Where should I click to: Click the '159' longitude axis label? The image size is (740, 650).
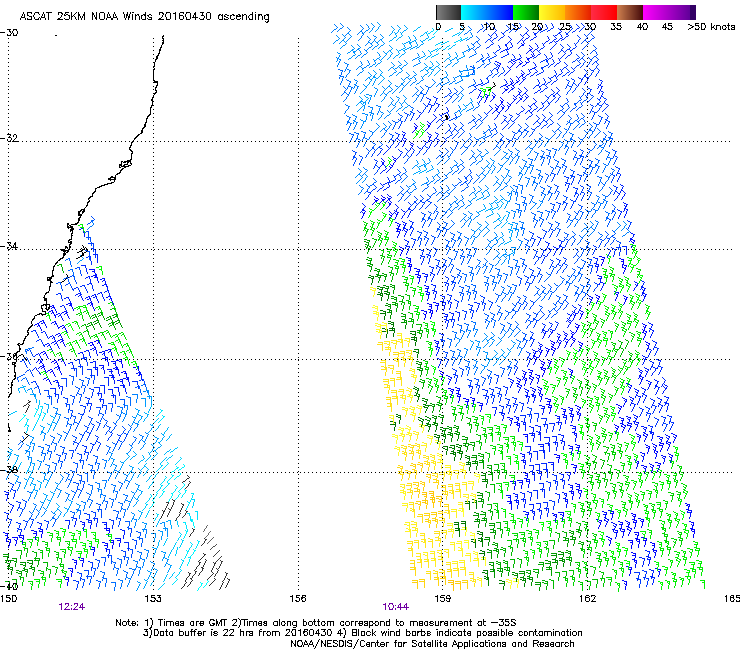pyautogui.click(x=442, y=599)
